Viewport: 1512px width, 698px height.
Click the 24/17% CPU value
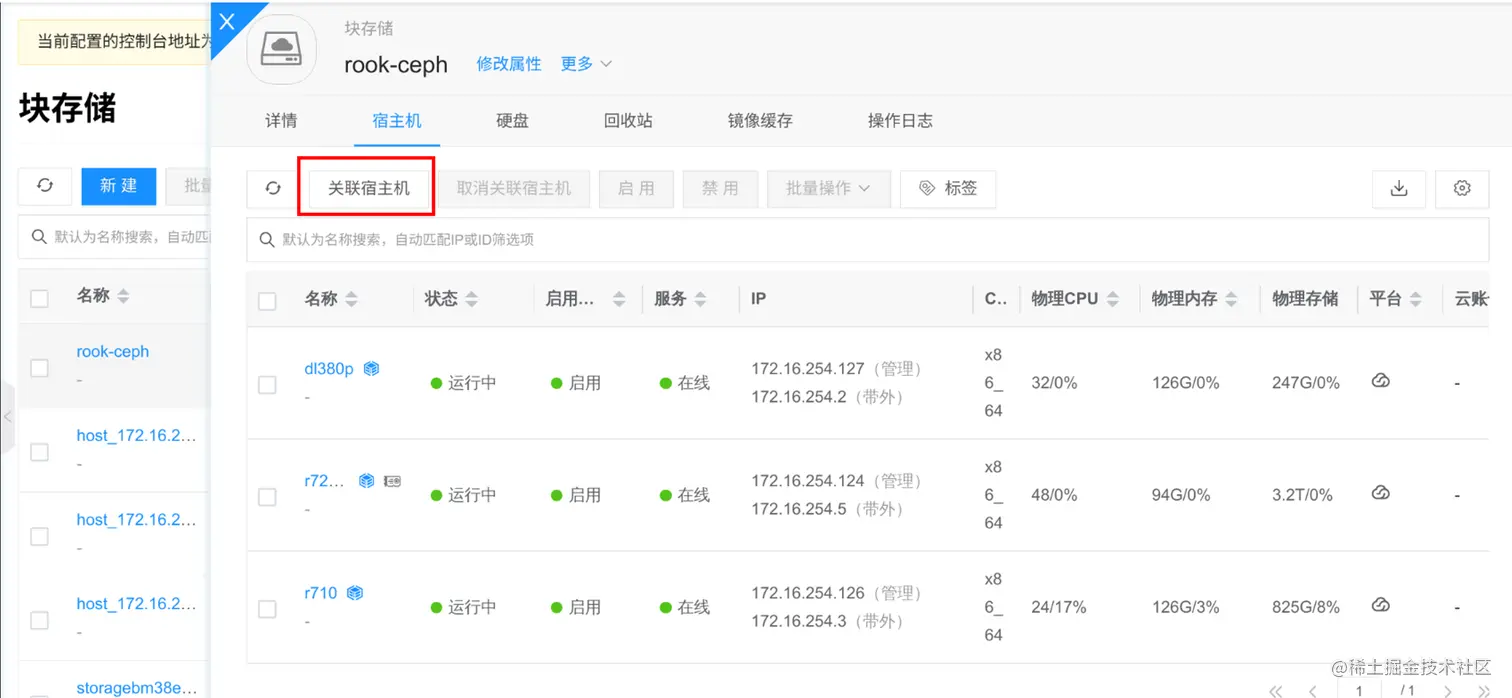(x=1059, y=607)
